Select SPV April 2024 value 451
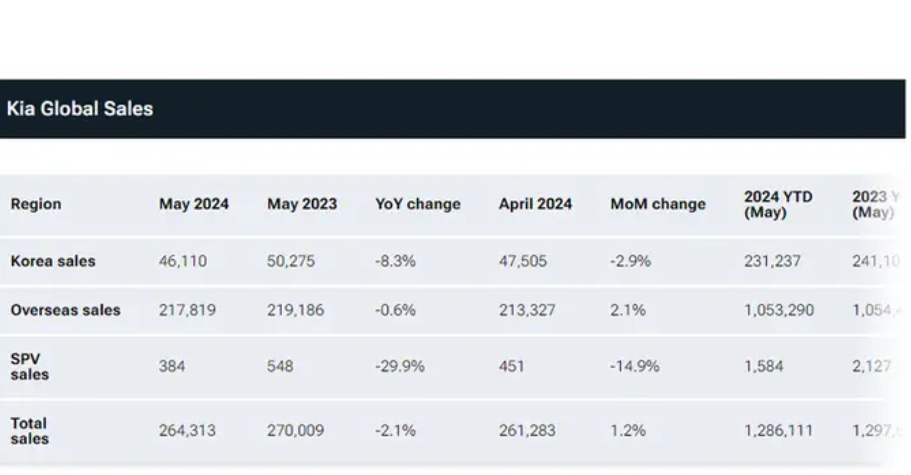This screenshot has height=475, width=911. [511, 366]
